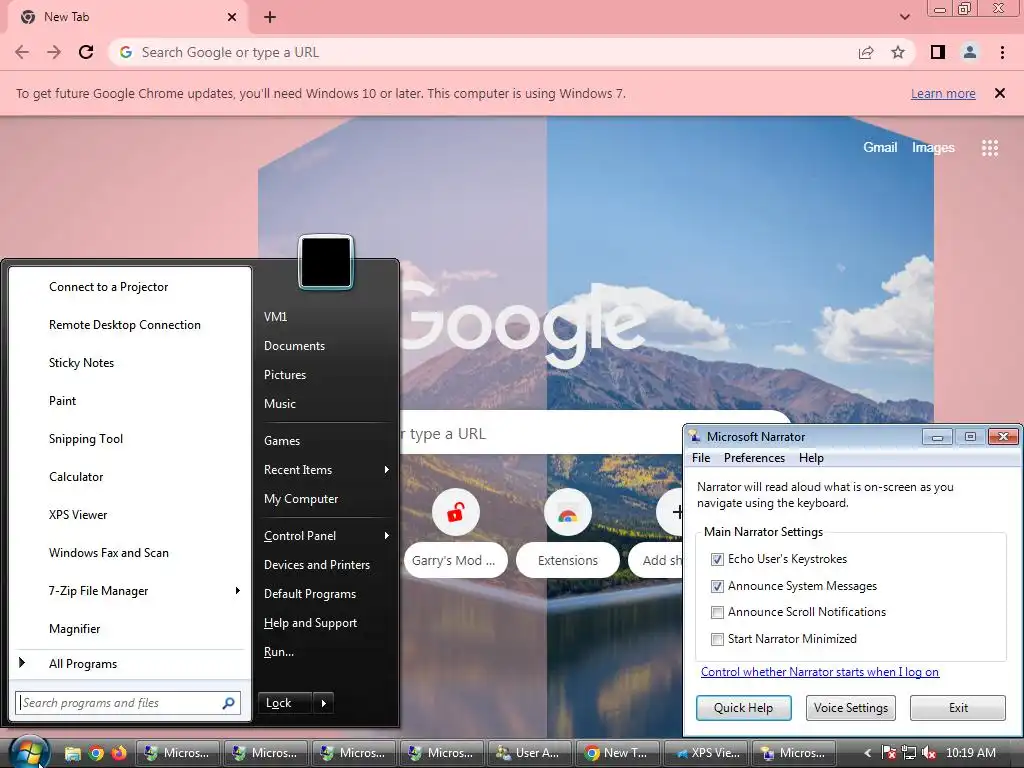Screen dimensions: 1024x768
Task: Launch Firefox from quick launch icon
Action: (119, 753)
